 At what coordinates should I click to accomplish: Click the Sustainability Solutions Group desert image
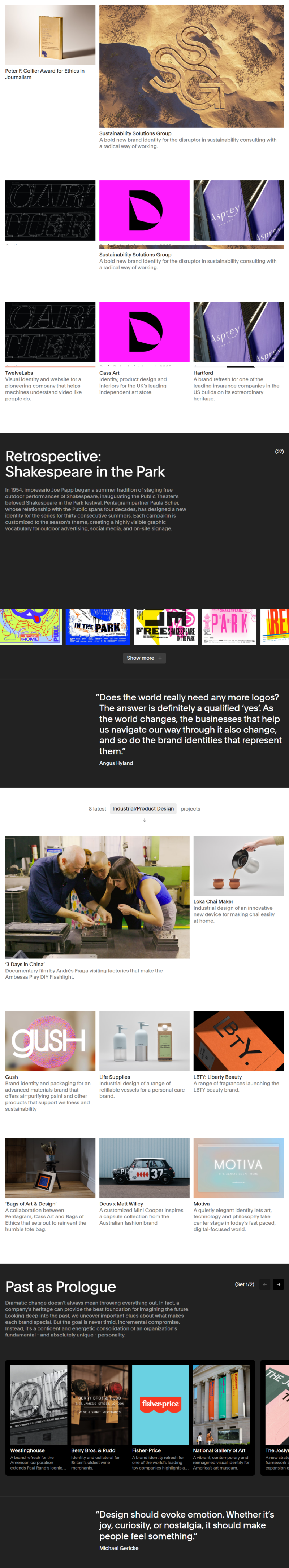click(x=191, y=66)
